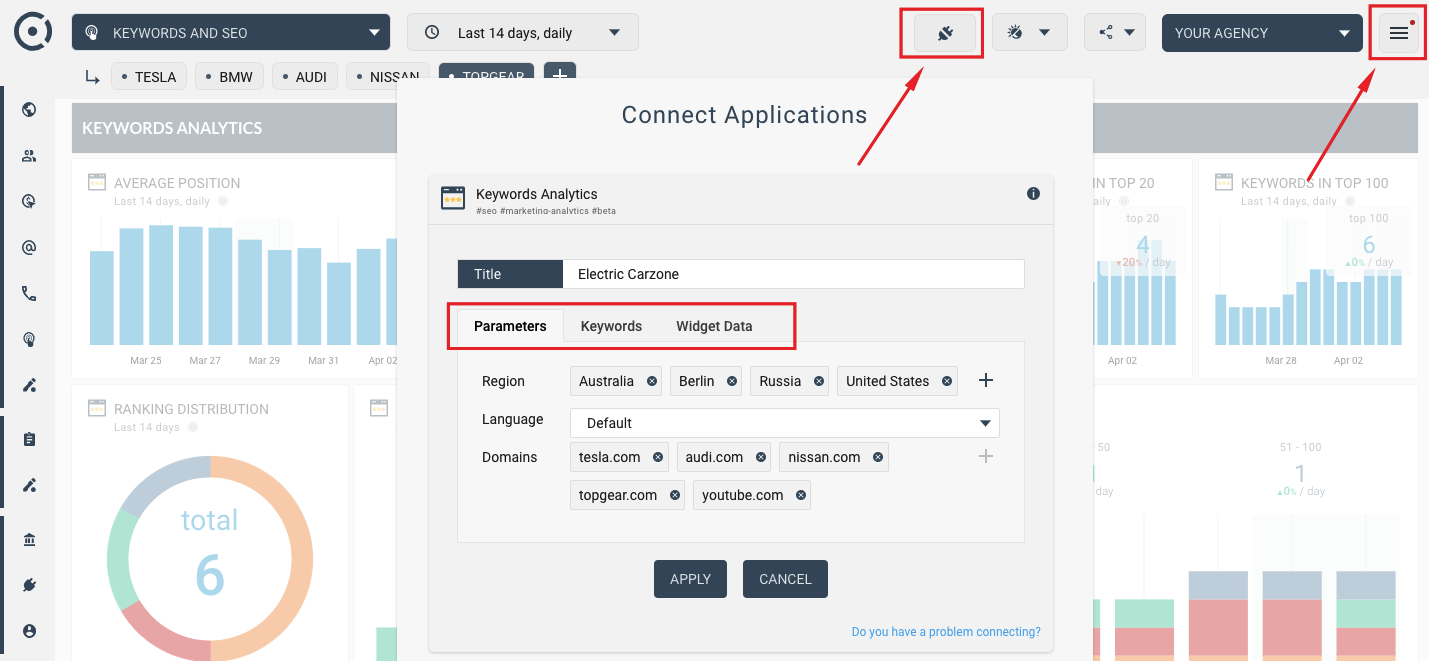Remove the Berlin region chip

click(x=732, y=381)
